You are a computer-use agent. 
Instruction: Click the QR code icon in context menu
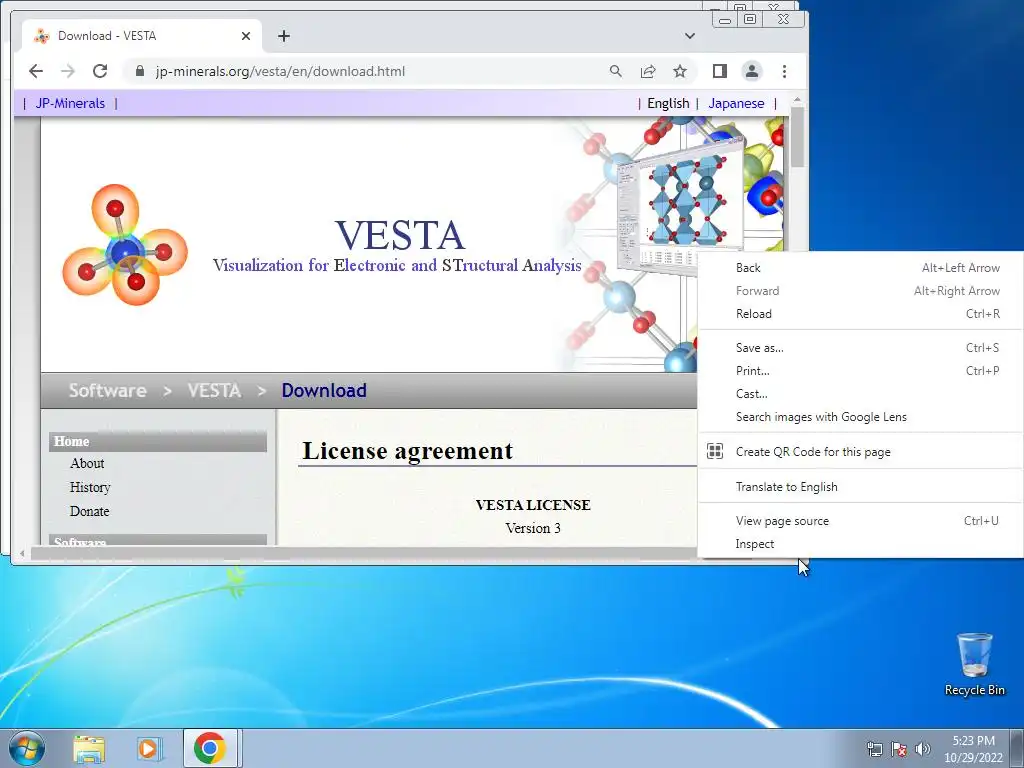715,451
